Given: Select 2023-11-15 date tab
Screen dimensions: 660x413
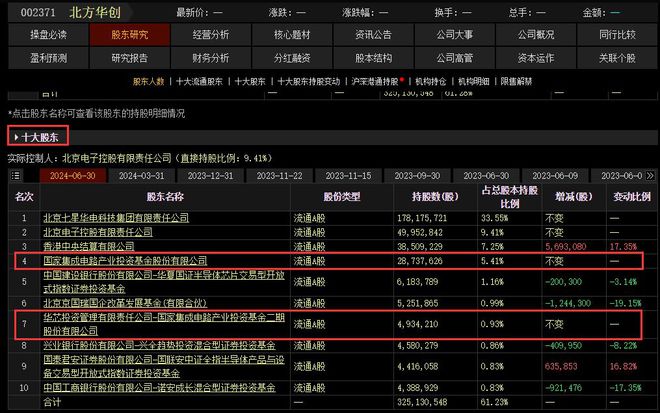Looking at the screenshot, I should pyautogui.click(x=349, y=176).
